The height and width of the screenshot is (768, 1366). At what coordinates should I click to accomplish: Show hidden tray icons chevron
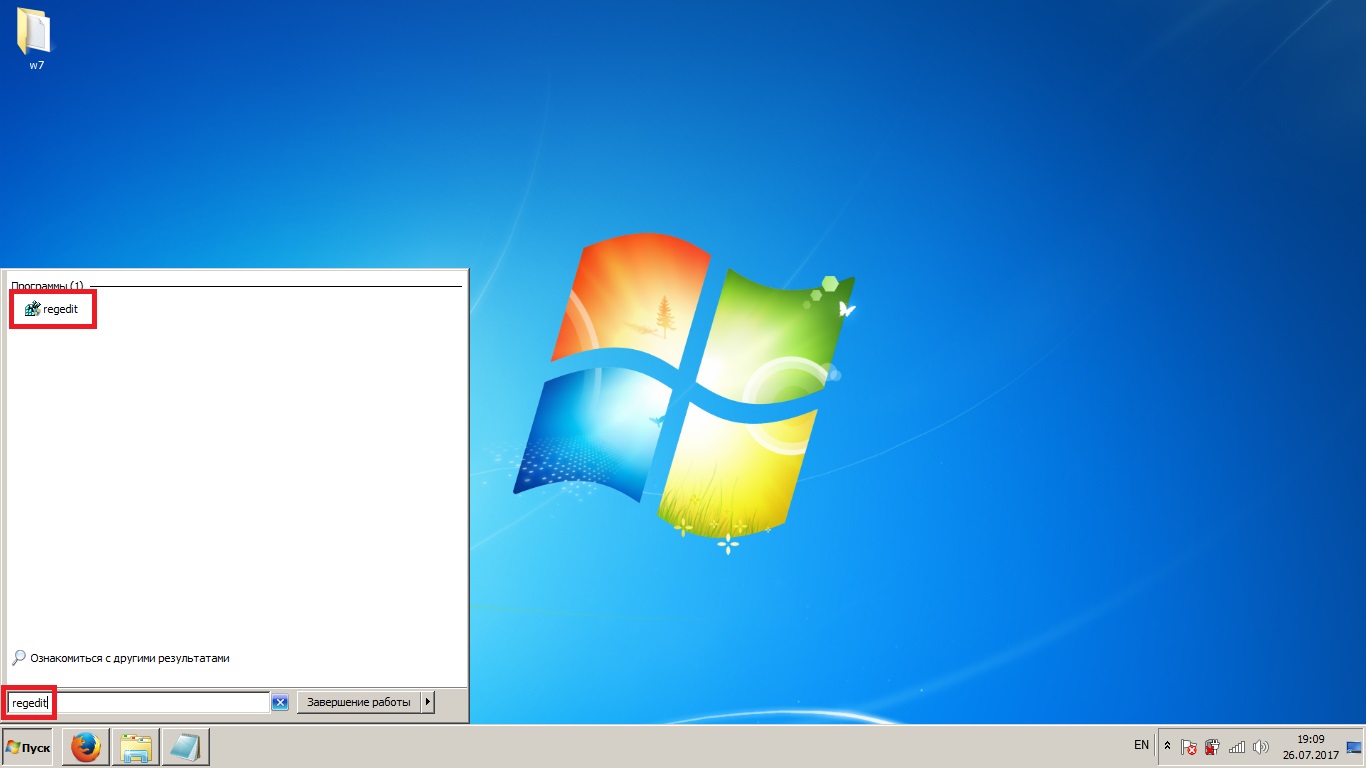(x=1167, y=746)
